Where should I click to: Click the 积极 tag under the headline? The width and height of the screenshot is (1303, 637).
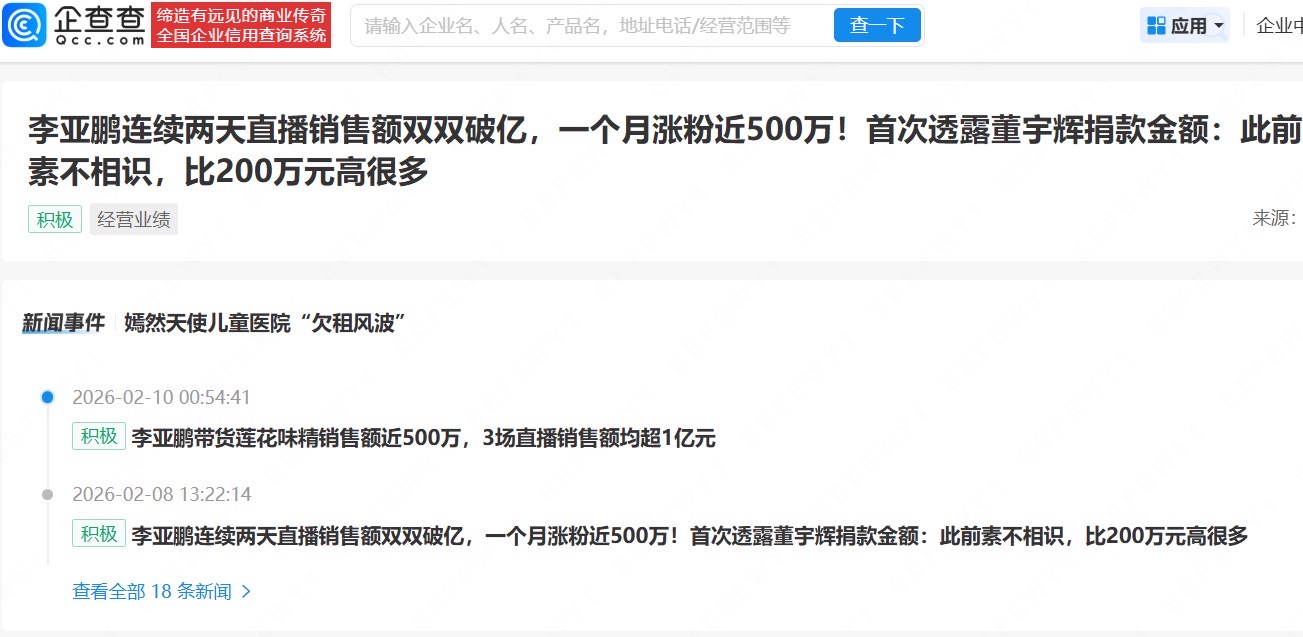(56, 219)
